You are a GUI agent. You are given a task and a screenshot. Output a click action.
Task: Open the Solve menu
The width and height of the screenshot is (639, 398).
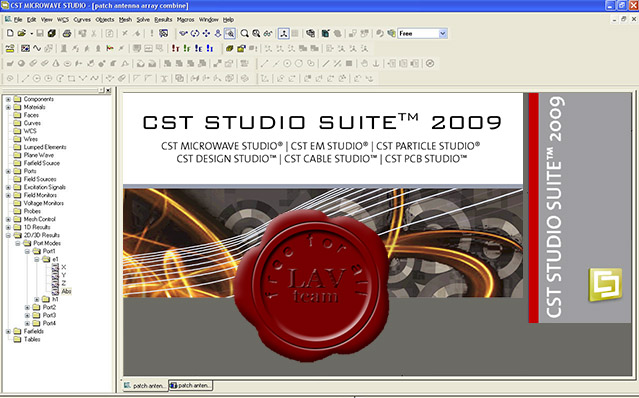(143, 20)
